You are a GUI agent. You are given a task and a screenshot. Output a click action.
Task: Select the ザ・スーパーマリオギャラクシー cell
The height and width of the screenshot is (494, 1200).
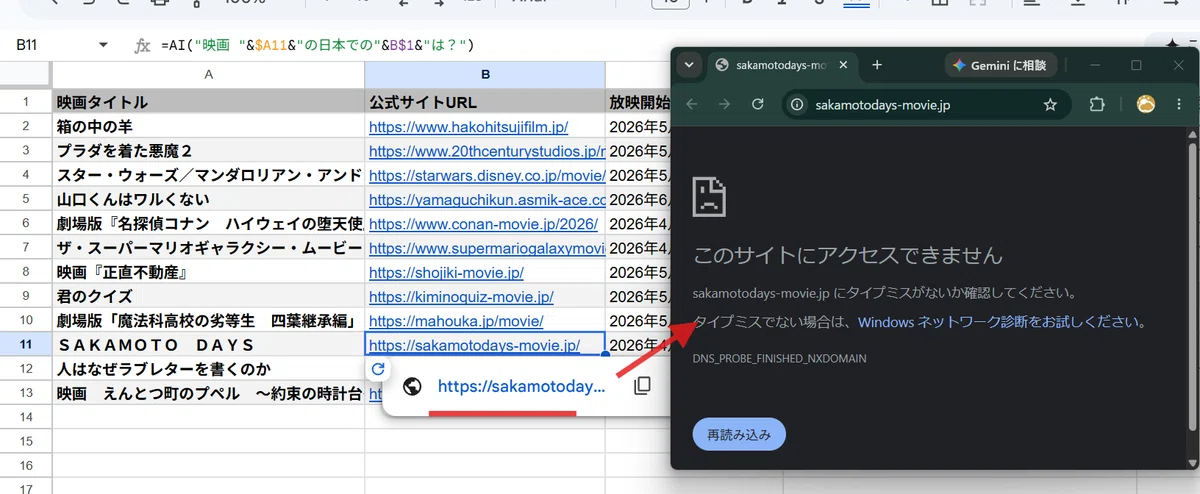[x=208, y=248]
